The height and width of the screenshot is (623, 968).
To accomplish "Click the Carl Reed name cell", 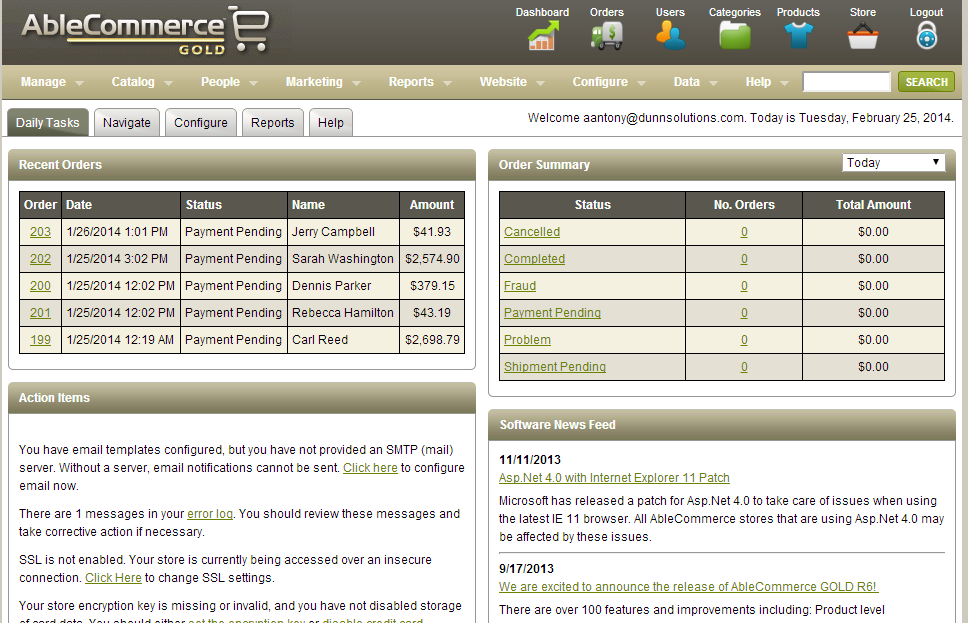I will click(343, 340).
